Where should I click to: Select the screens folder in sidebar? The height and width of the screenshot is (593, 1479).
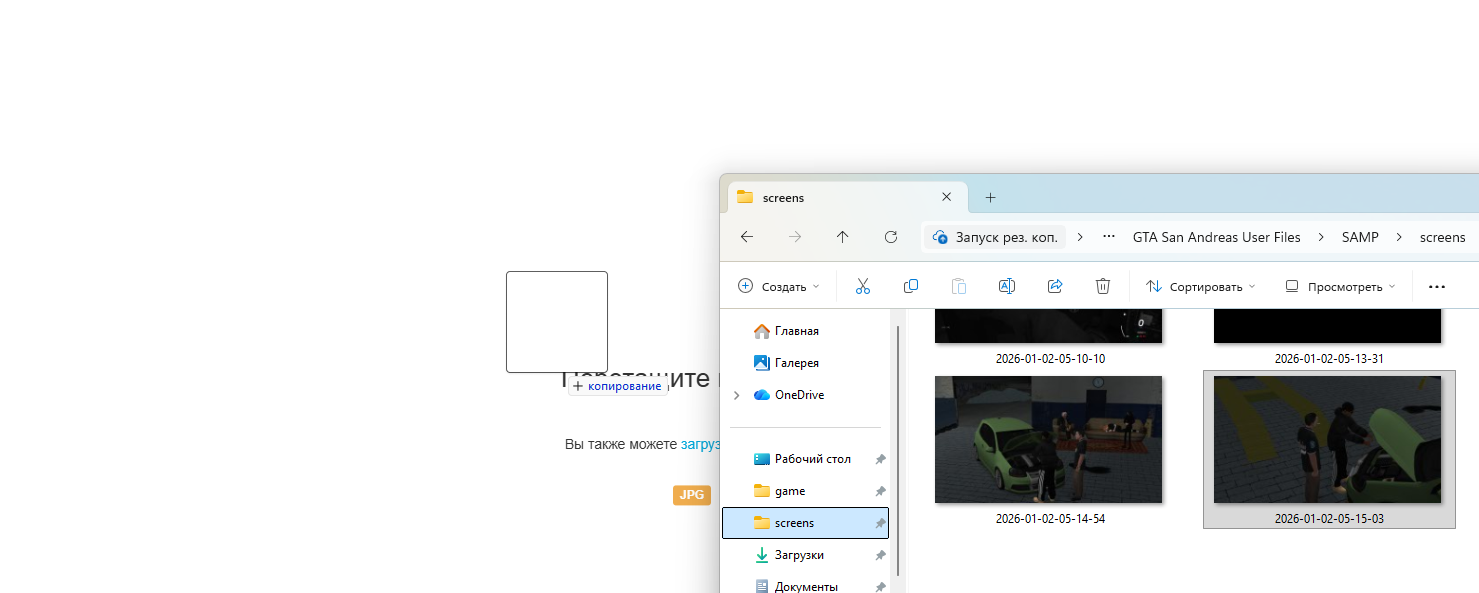tap(795, 523)
